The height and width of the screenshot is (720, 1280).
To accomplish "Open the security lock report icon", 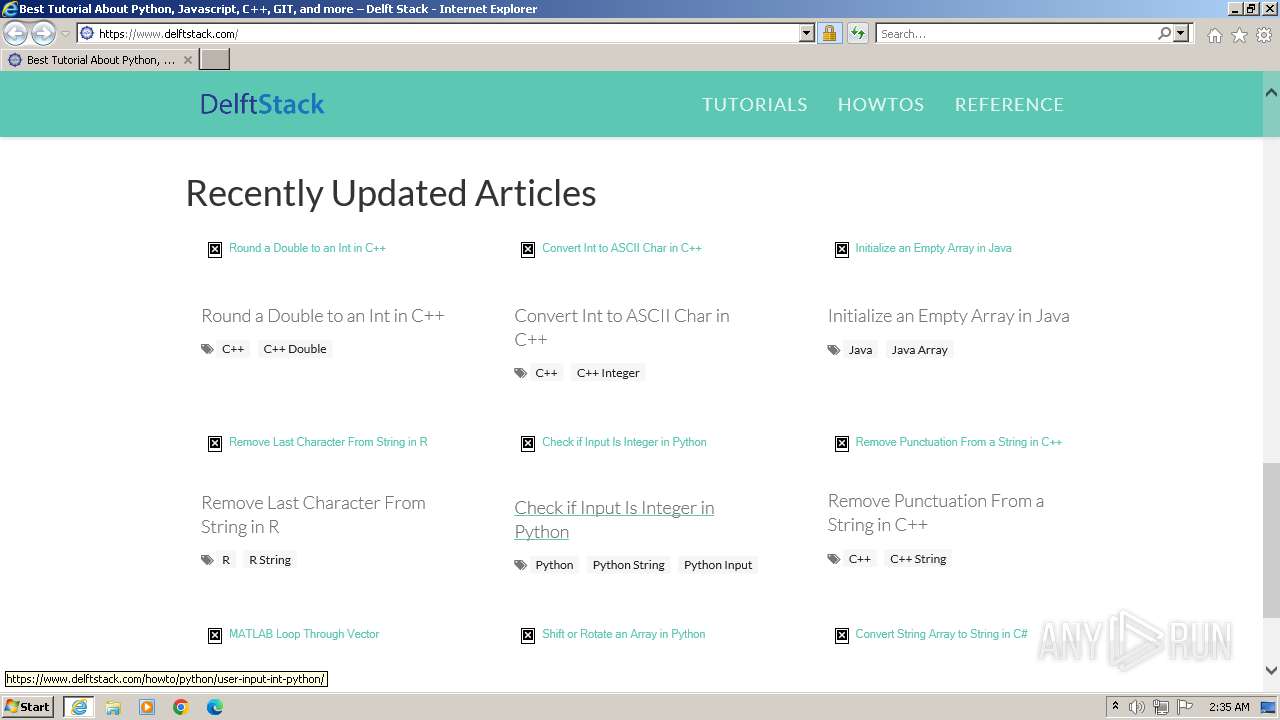I will click(829, 33).
